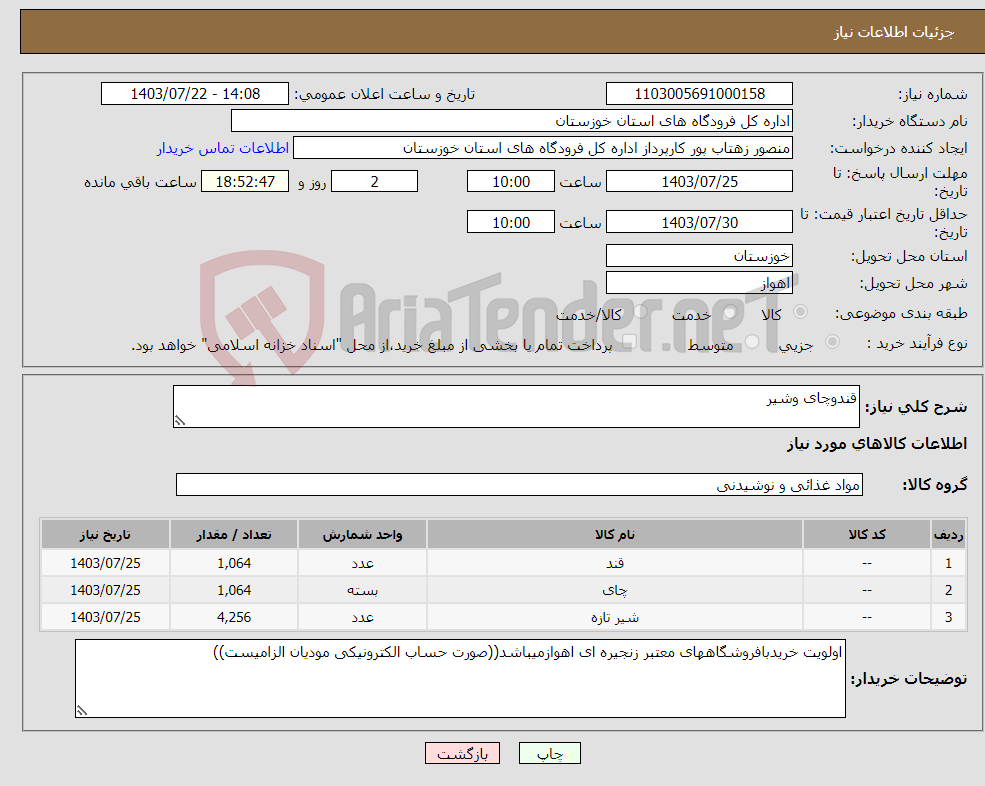985x786 pixels.
Task: Open the اطلاعات تماس خریدار link
Action: pyautogui.click(x=223, y=148)
